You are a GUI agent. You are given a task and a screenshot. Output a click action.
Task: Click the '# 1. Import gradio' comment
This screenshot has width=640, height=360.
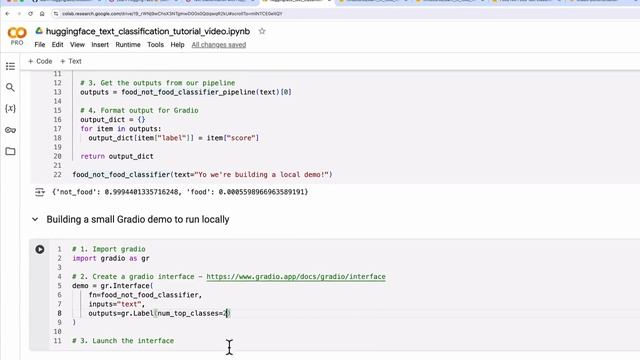pos(109,249)
